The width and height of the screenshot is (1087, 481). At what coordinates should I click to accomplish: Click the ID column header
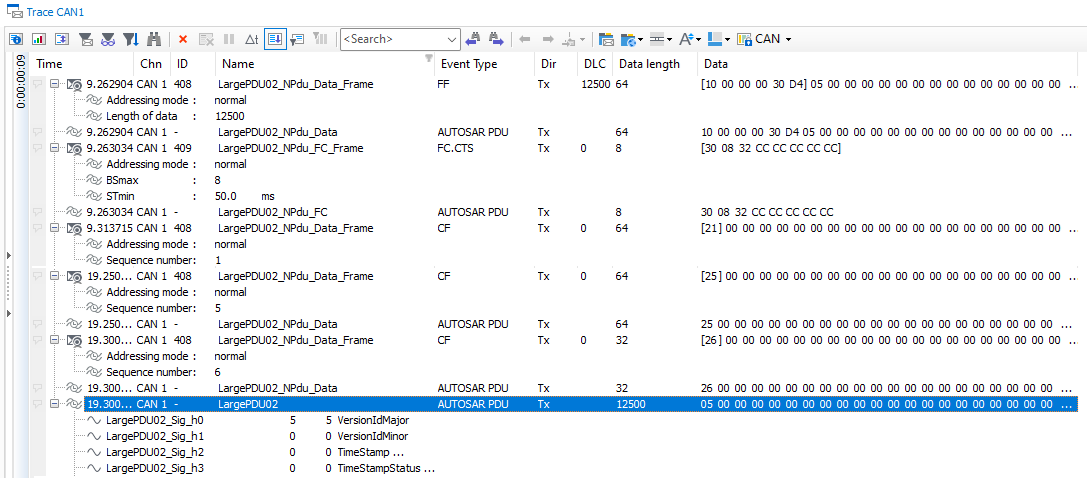point(182,64)
